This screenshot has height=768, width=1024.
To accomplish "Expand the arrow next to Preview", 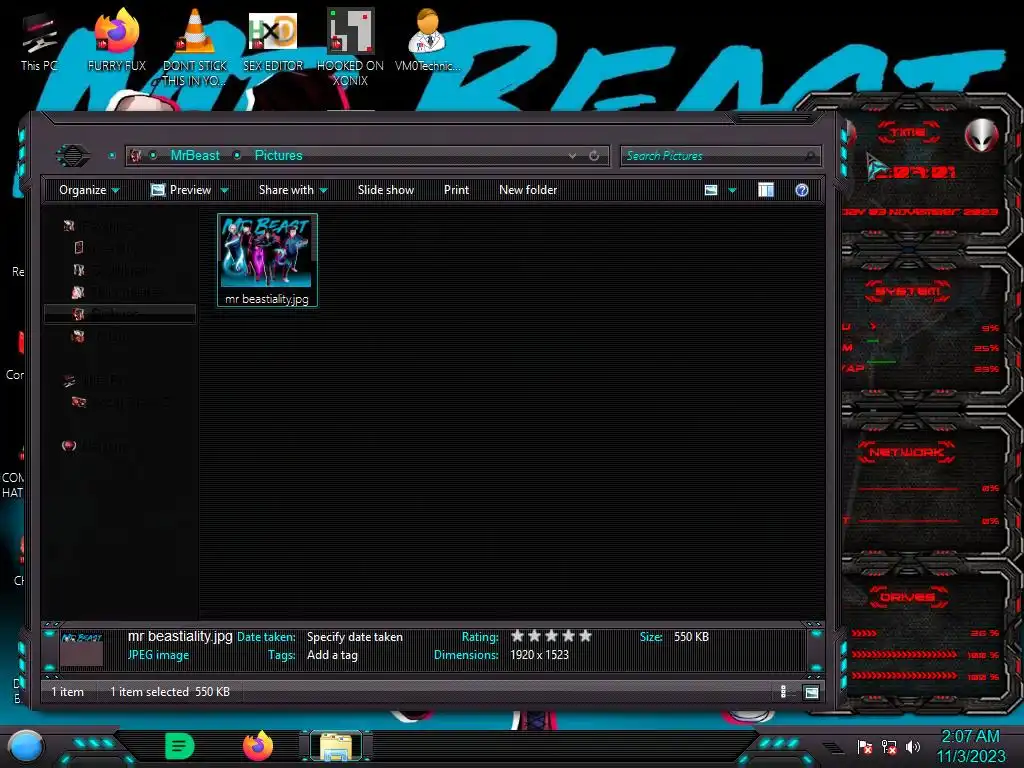I will point(225,191).
